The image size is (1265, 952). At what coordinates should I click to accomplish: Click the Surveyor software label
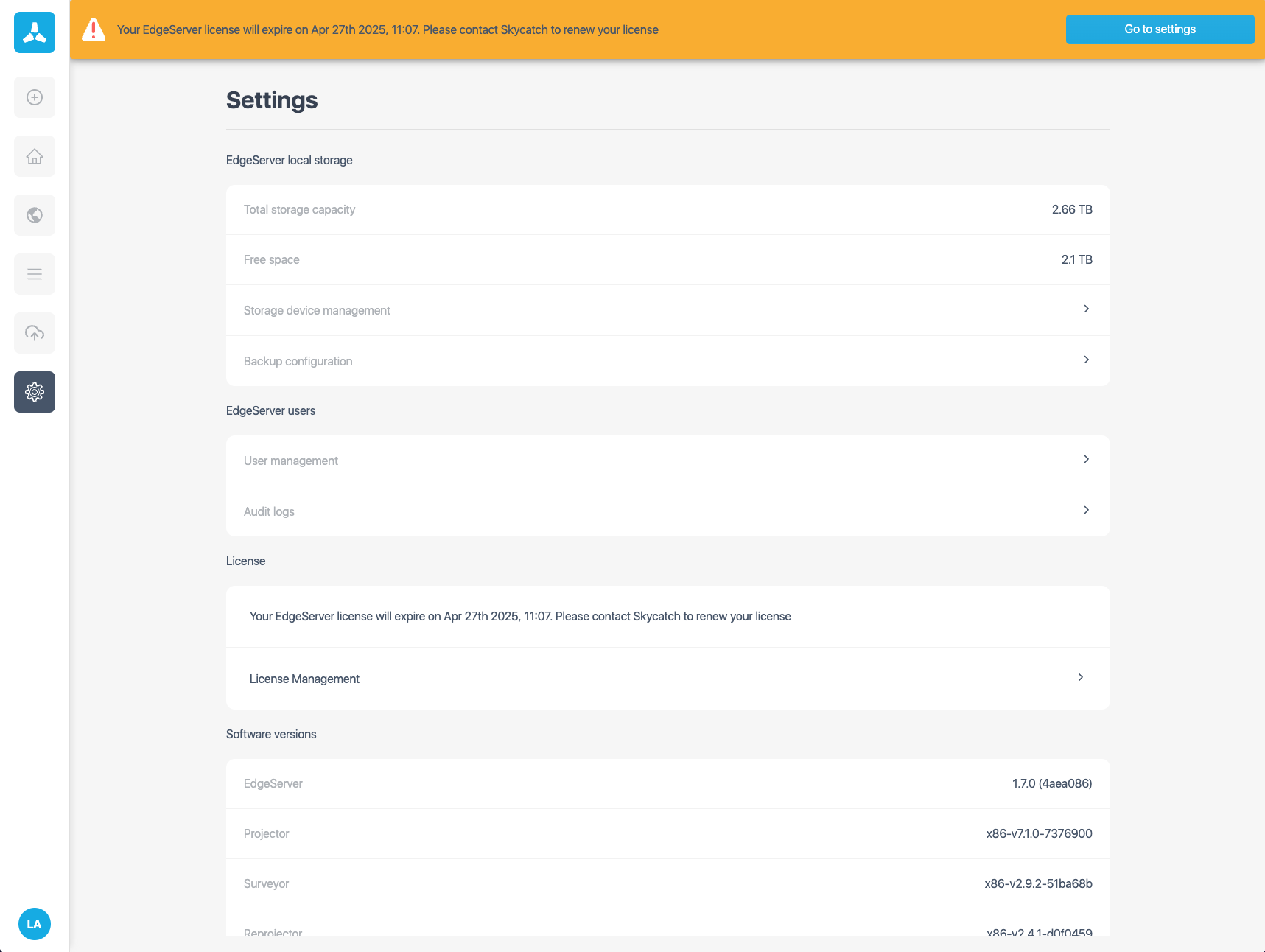[266, 883]
